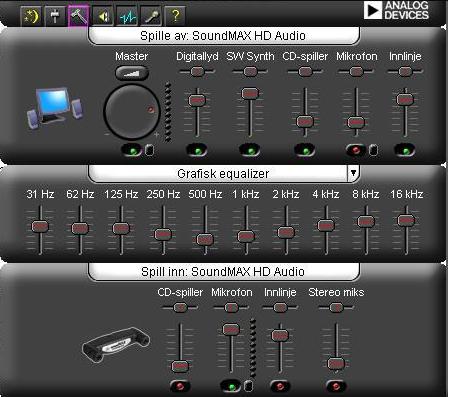Screen dimensions: 449x397
Task: Click playback Innlinje volume slider handle
Action: (x=405, y=99)
